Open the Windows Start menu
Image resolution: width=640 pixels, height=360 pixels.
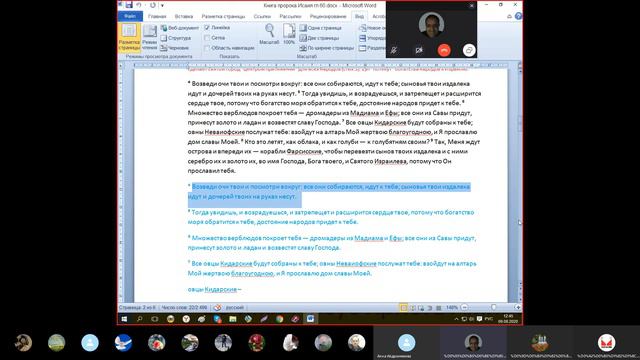coord(124,319)
